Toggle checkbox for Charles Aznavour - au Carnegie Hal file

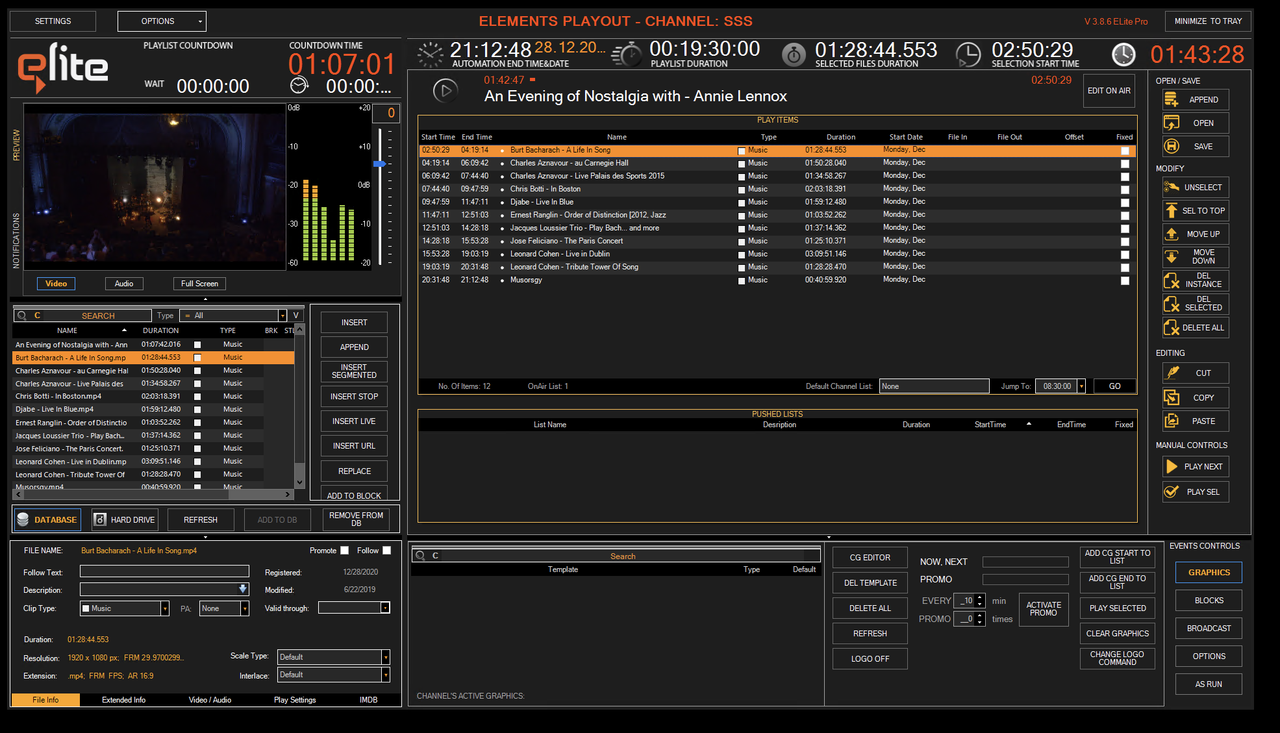pos(197,370)
